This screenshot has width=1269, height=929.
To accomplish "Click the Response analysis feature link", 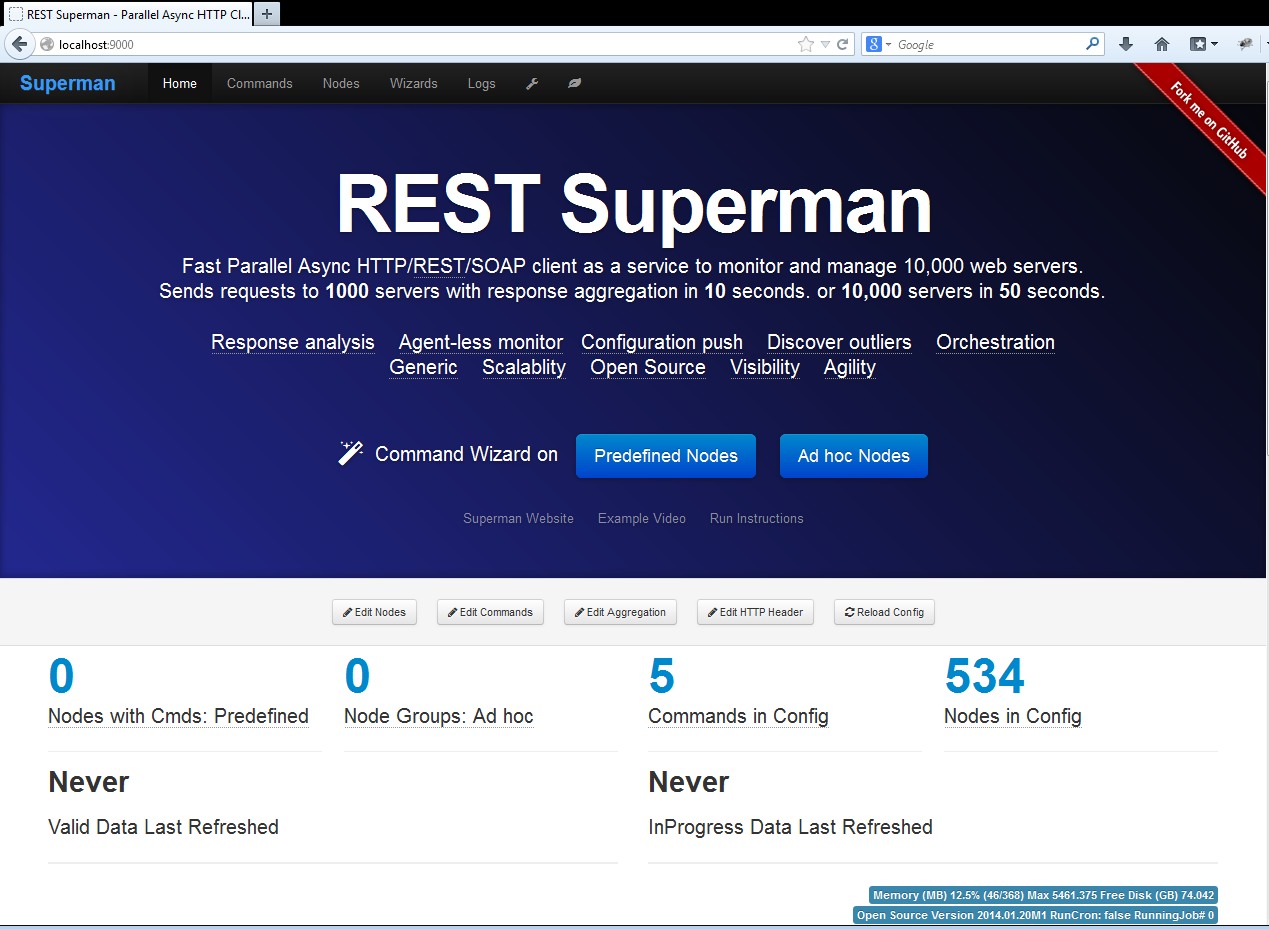I will click(293, 342).
